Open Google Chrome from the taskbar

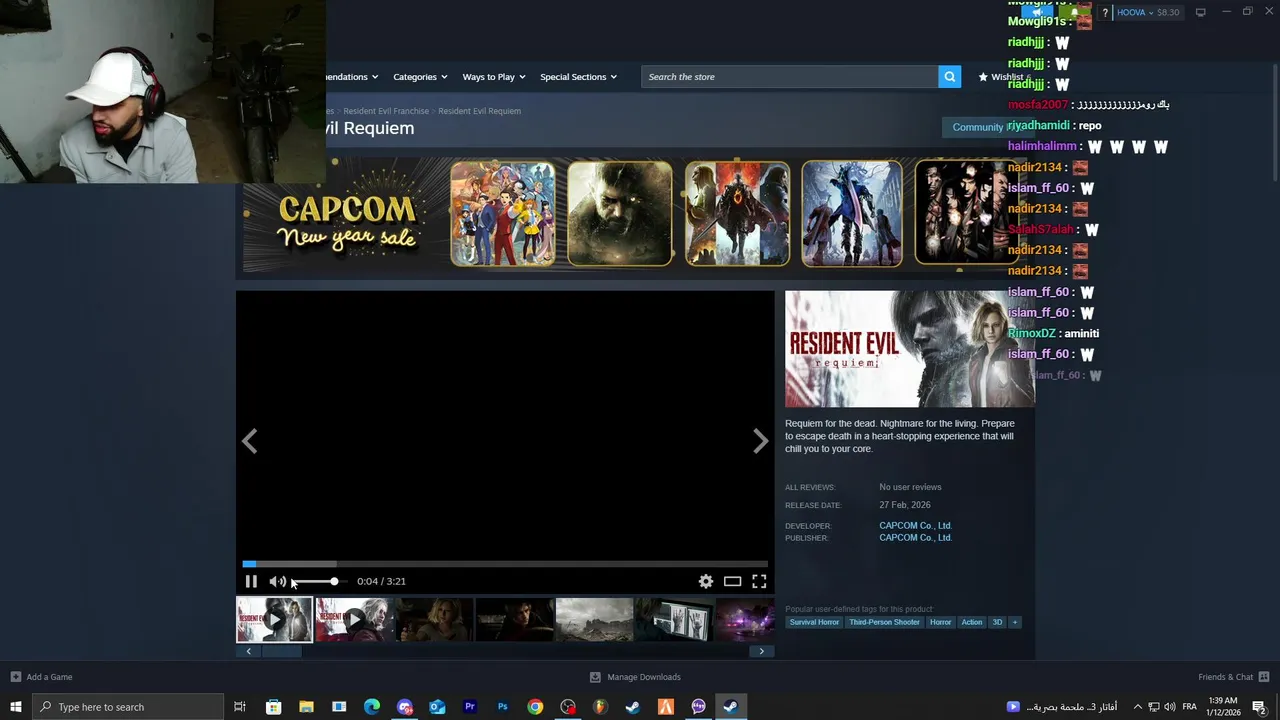coord(536,707)
